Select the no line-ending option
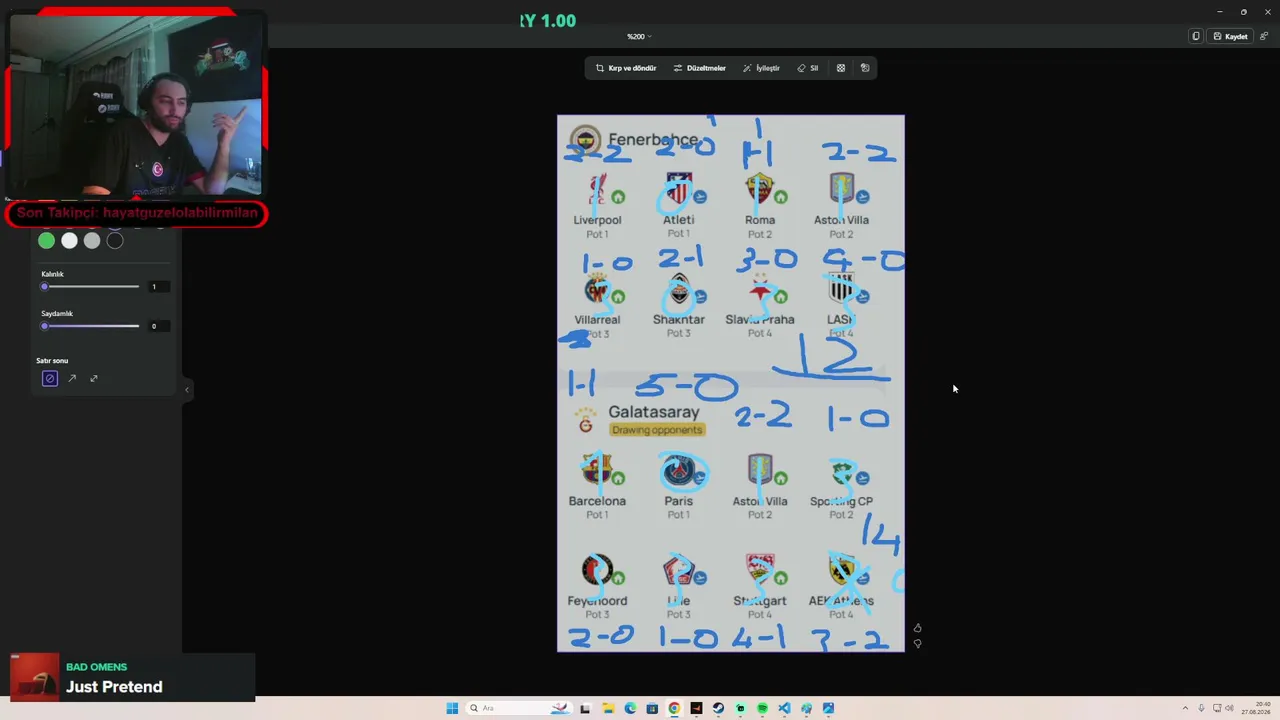1280x720 pixels. point(50,378)
